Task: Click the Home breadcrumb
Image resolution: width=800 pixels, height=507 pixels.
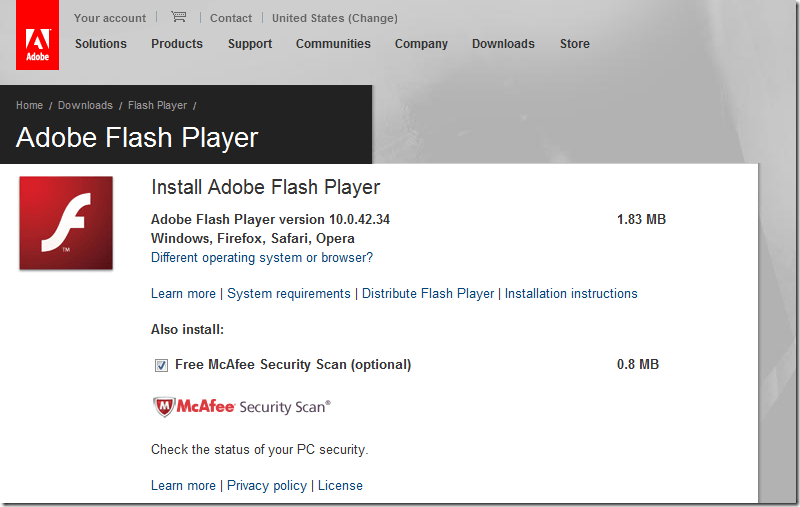Action: click(x=29, y=105)
